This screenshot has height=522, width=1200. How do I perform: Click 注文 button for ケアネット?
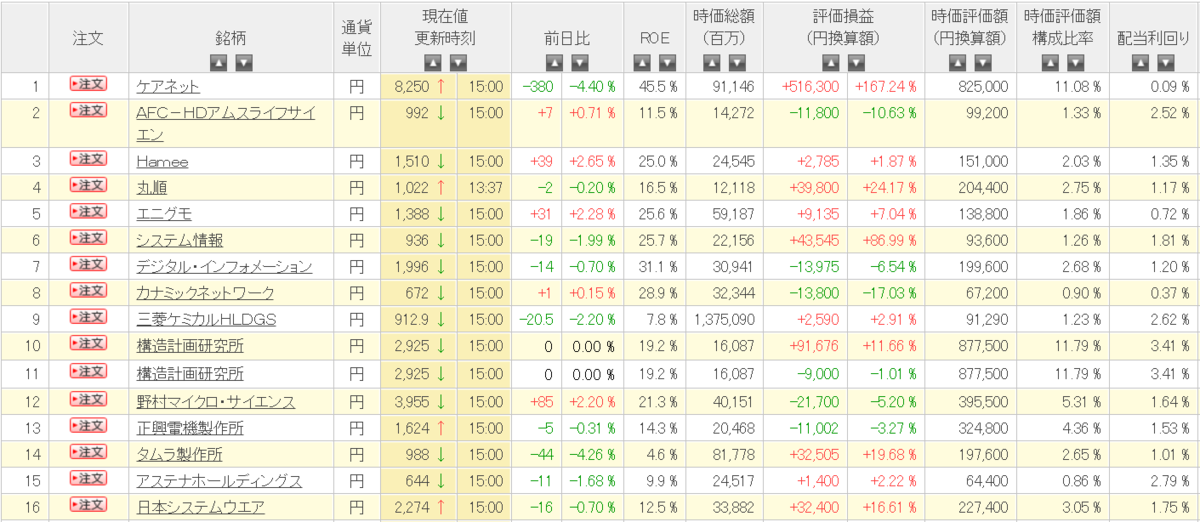[88, 85]
